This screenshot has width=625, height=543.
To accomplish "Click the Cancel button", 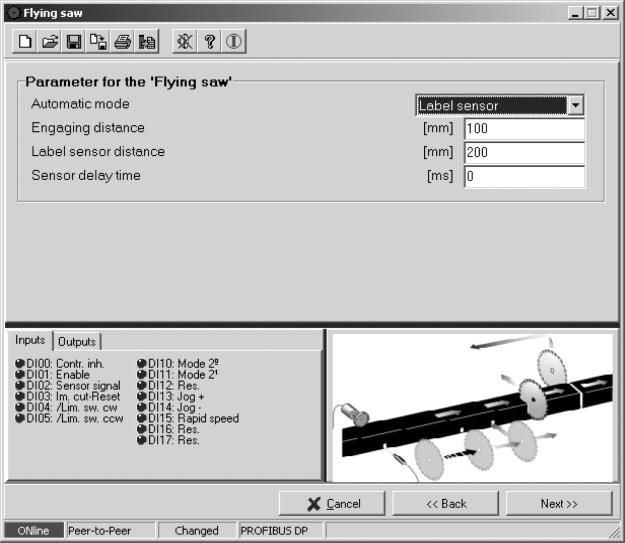I will [x=332, y=504].
